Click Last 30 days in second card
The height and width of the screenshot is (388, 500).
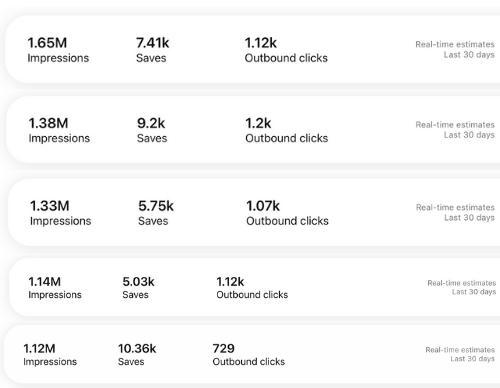(x=469, y=135)
